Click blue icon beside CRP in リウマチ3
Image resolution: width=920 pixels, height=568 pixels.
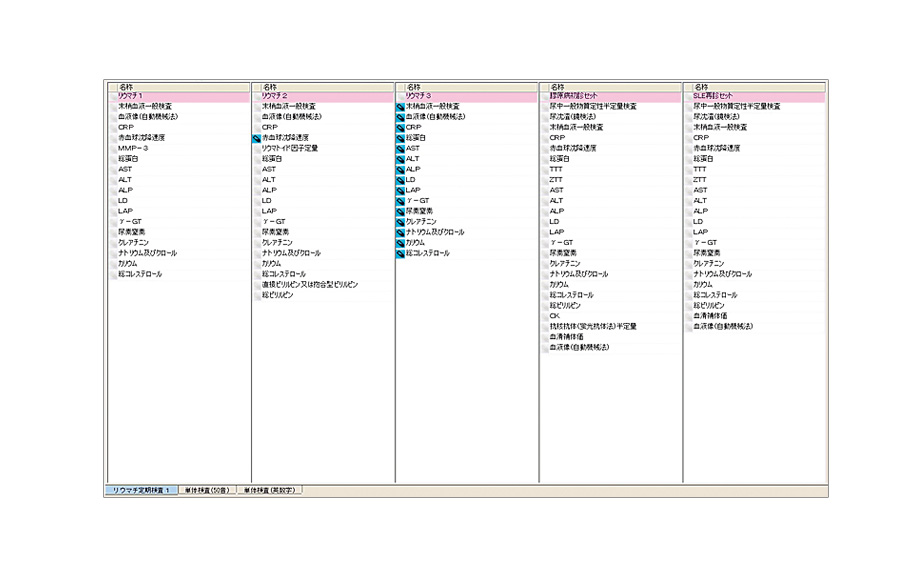401,127
